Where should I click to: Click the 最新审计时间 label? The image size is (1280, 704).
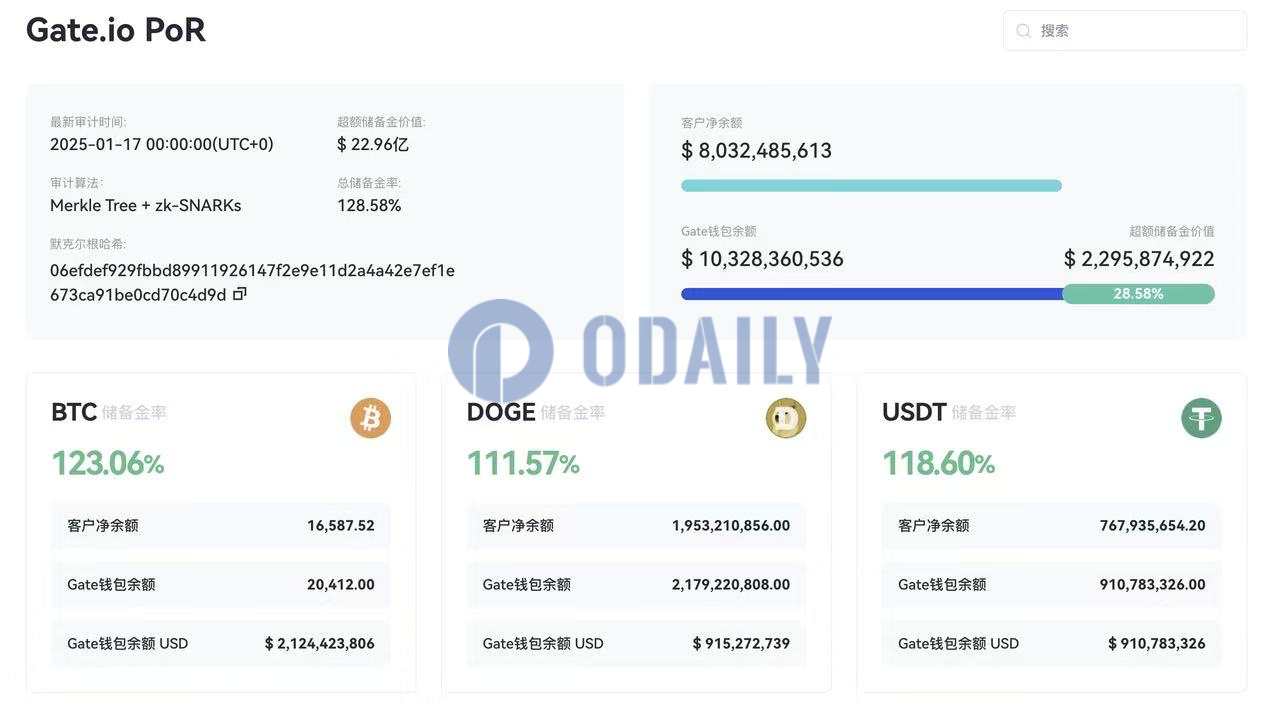click(88, 122)
